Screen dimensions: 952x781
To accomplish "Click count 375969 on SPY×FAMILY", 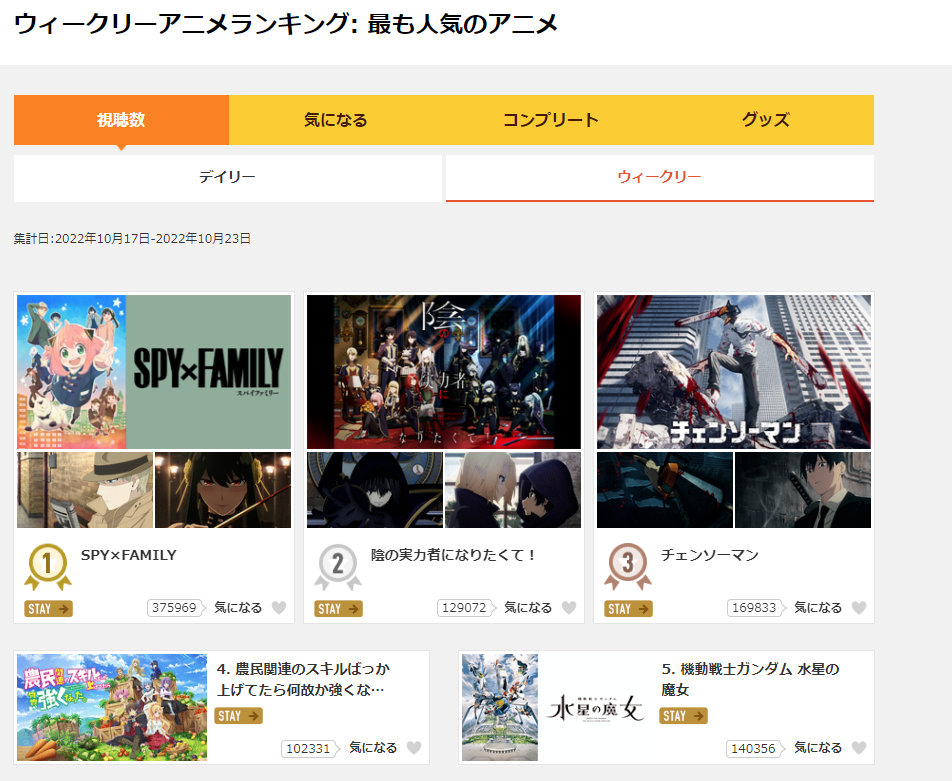I will (175, 608).
